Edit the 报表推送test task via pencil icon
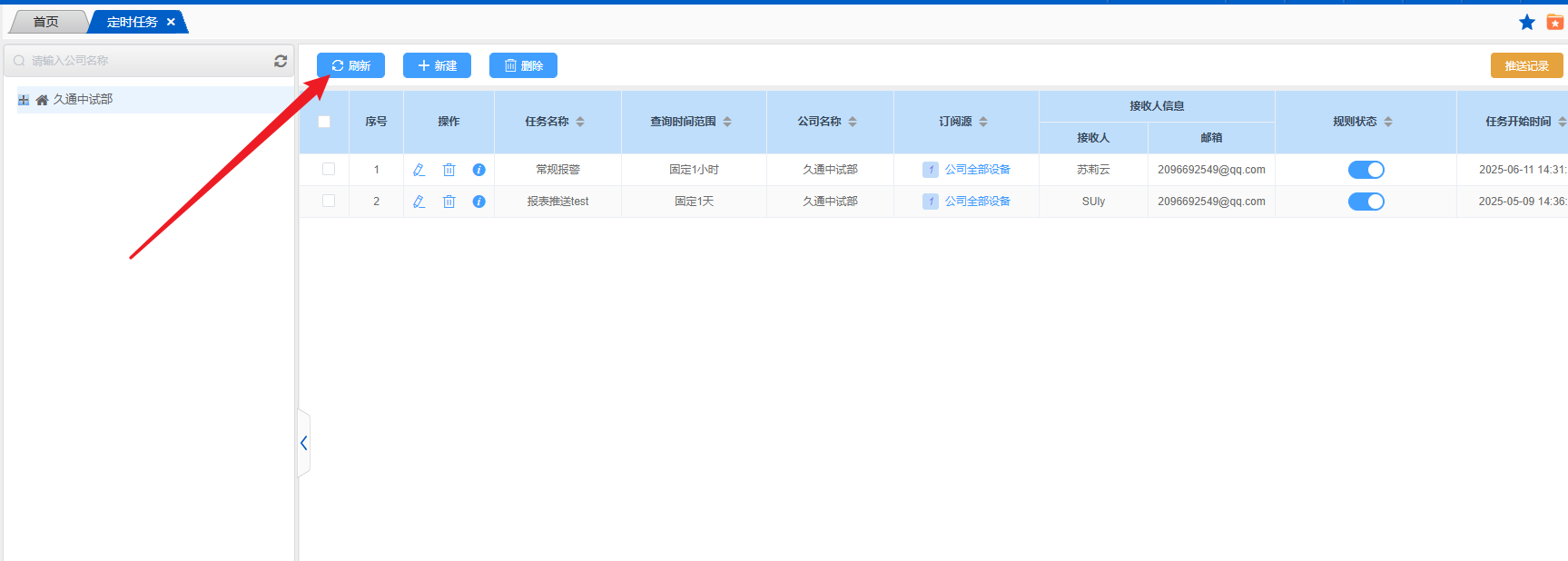The width and height of the screenshot is (1568, 561). pos(419,202)
